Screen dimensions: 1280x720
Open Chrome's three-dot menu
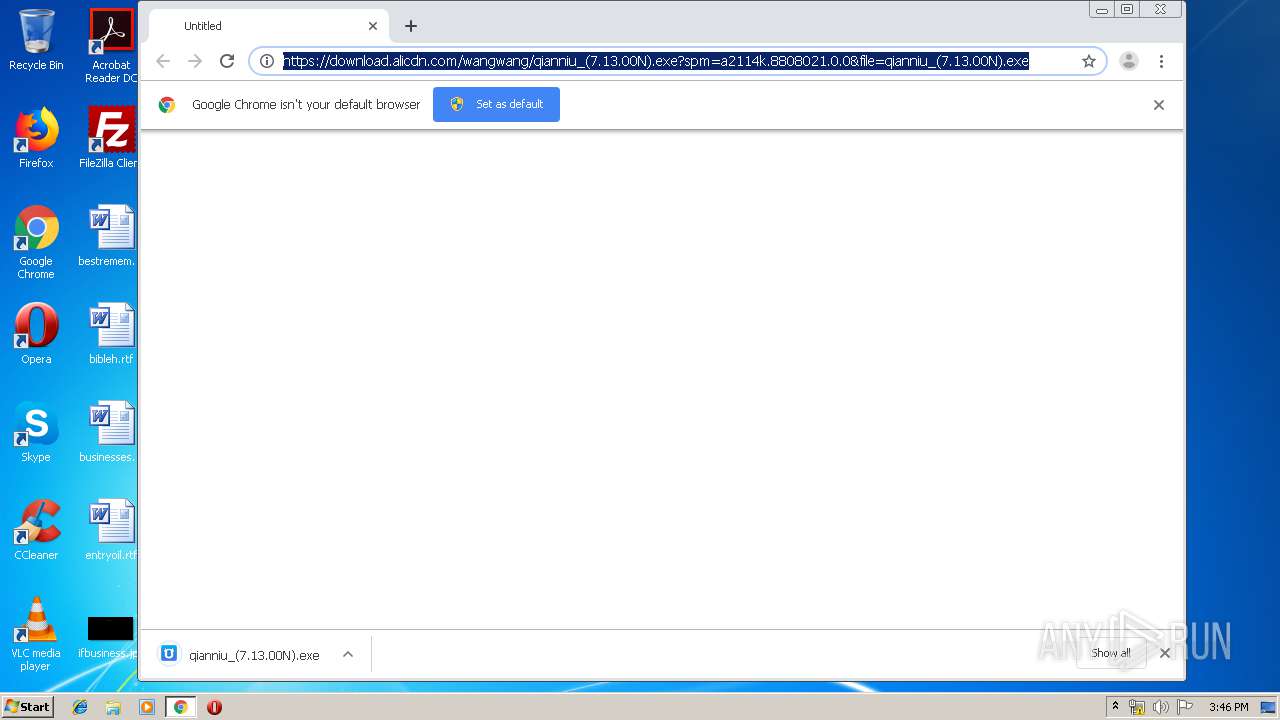click(x=1161, y=61)
